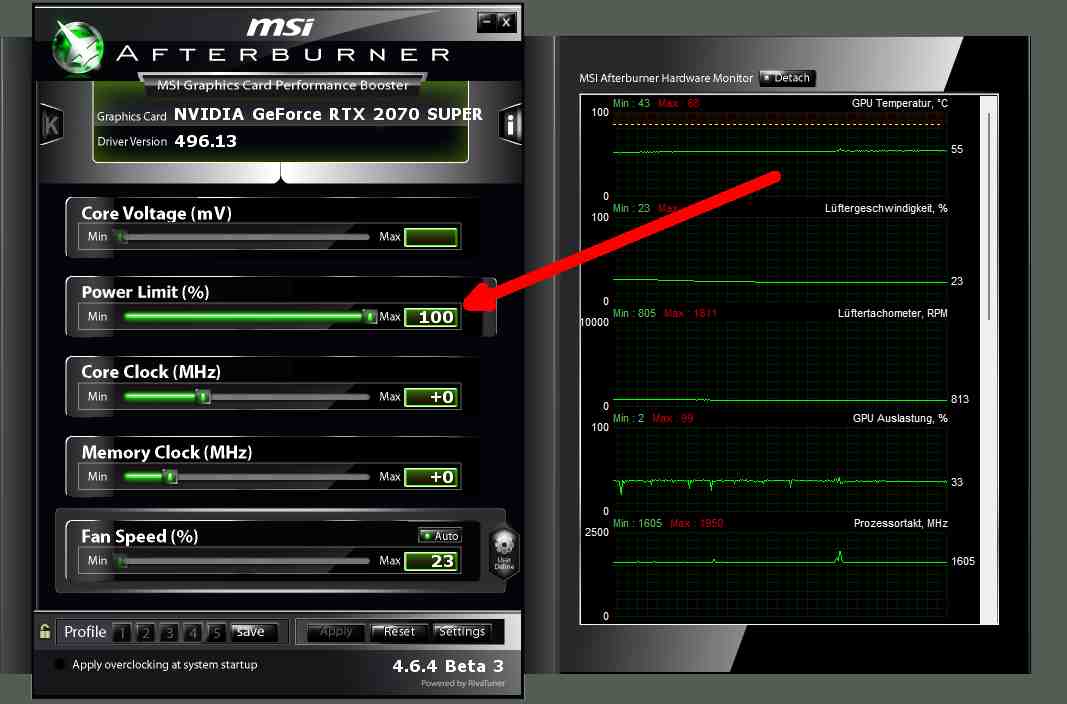This screenshot has width=1067, height=704.
Task: Click the current value 1605 on Prozessortakt graph
Action: click(x=962, y=561)
